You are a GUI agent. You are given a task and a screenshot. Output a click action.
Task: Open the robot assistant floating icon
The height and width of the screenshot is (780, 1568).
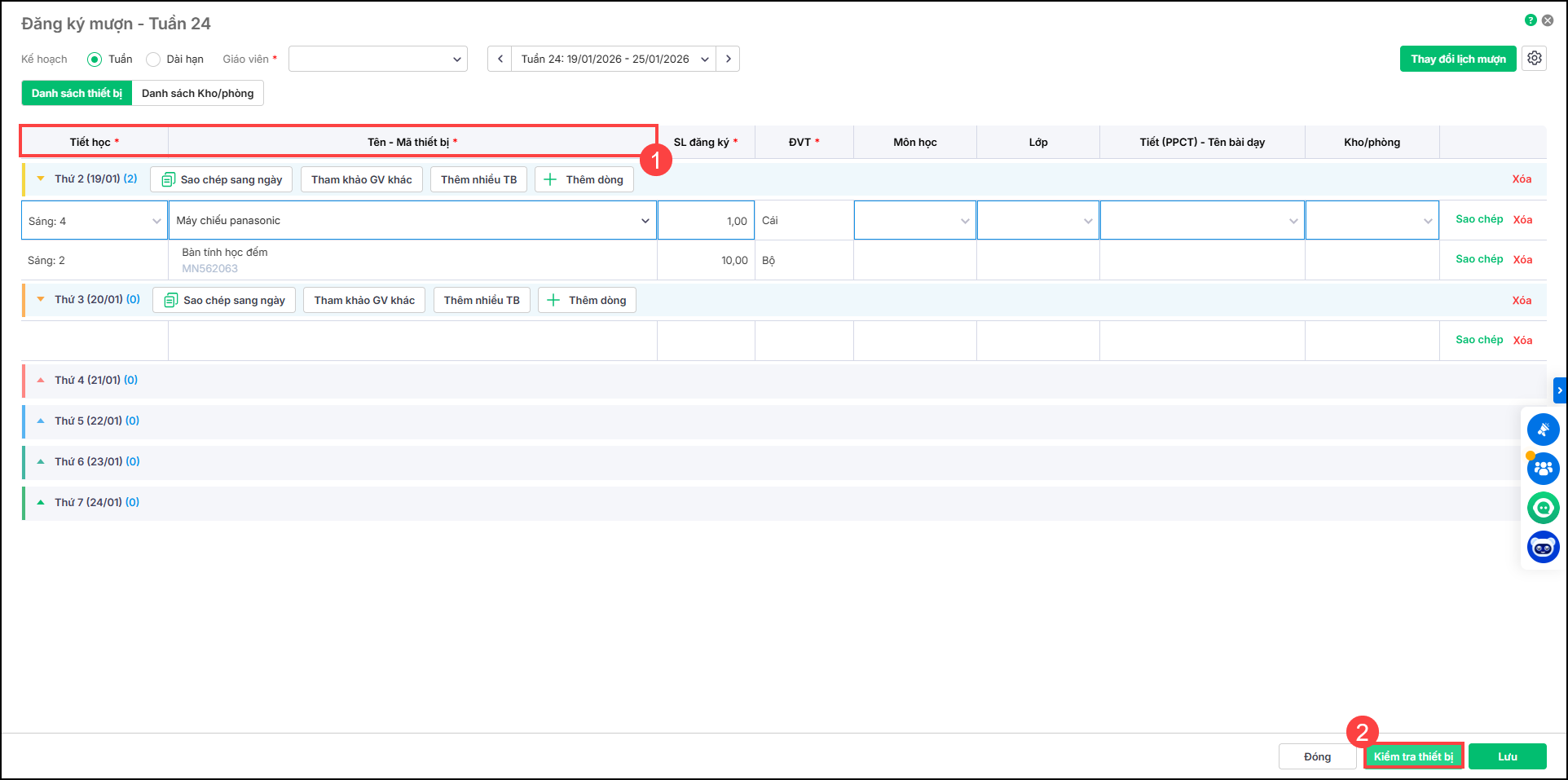coord(1543,547)
